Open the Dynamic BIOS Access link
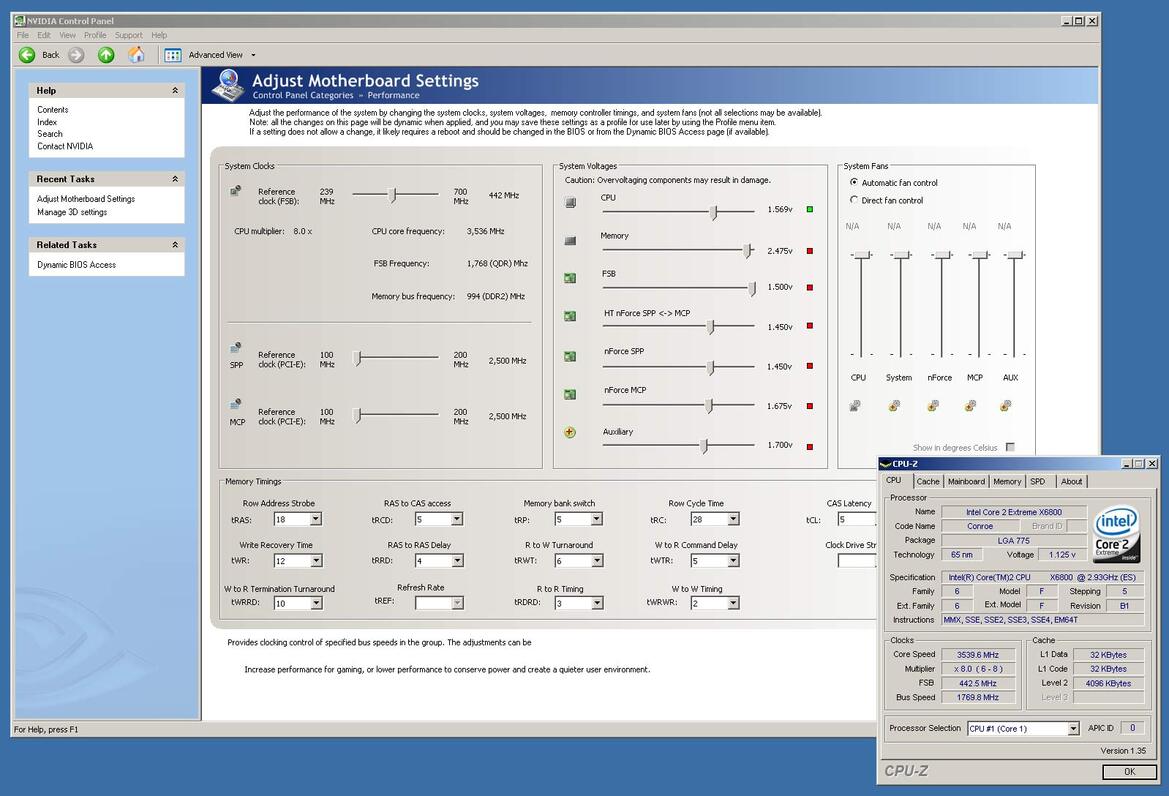 tap(76, 265)
